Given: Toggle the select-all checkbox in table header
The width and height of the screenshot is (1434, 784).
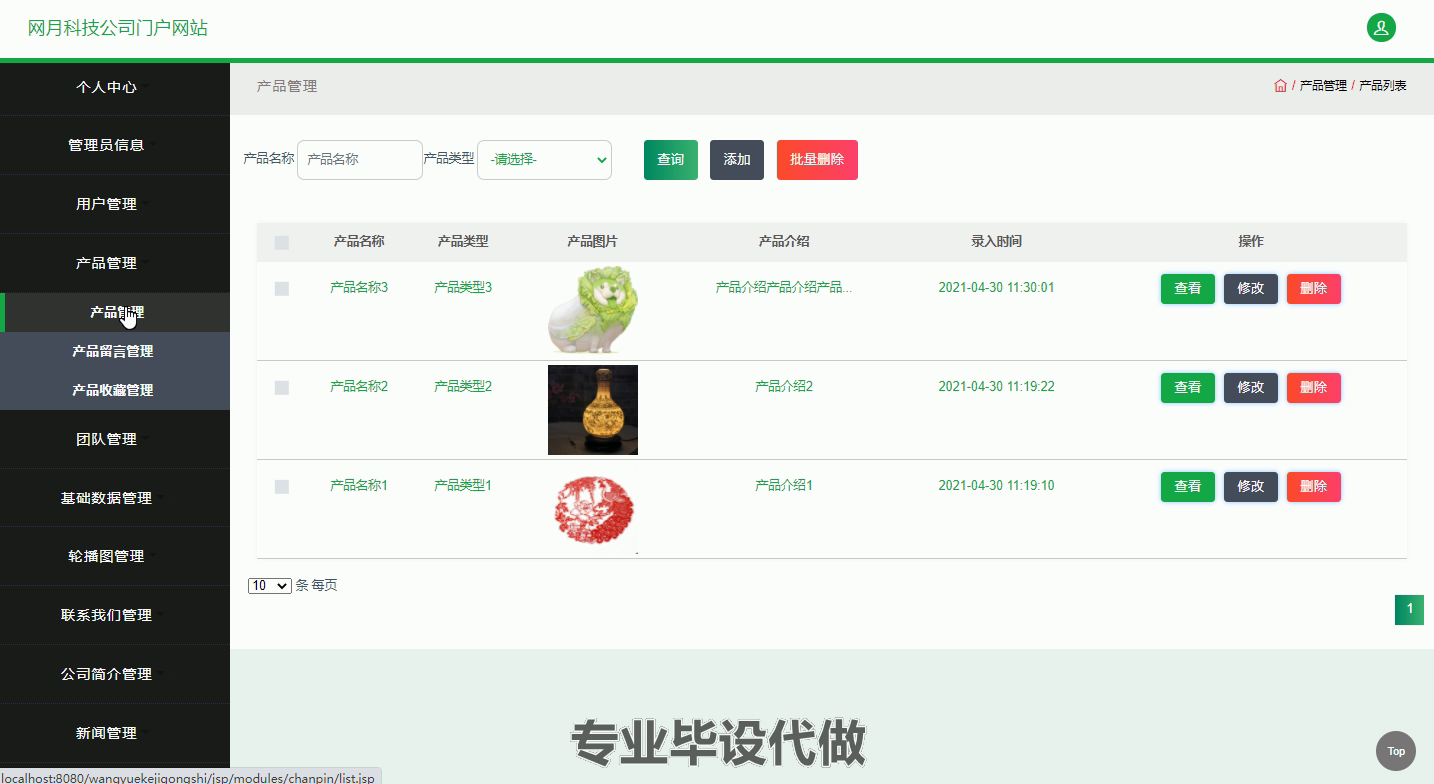Looking at the screenshot, I should pos(282,242).
